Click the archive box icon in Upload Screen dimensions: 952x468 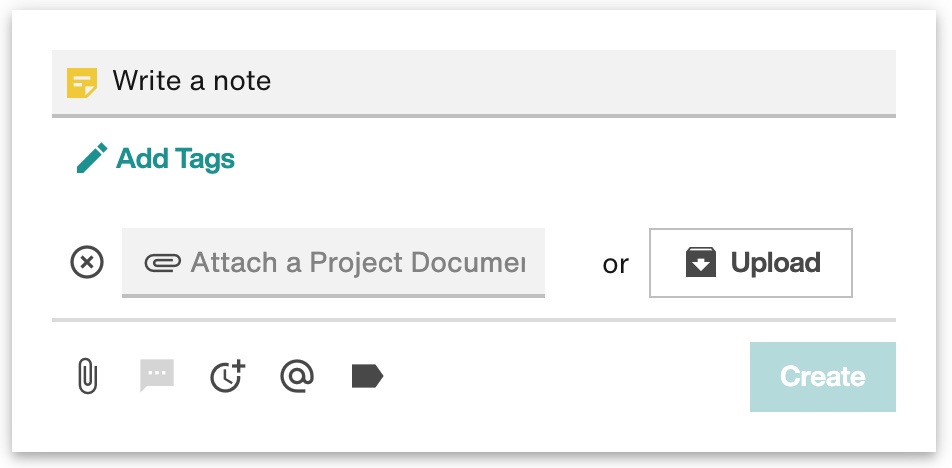pyautogui.click(x=701, y=263)
